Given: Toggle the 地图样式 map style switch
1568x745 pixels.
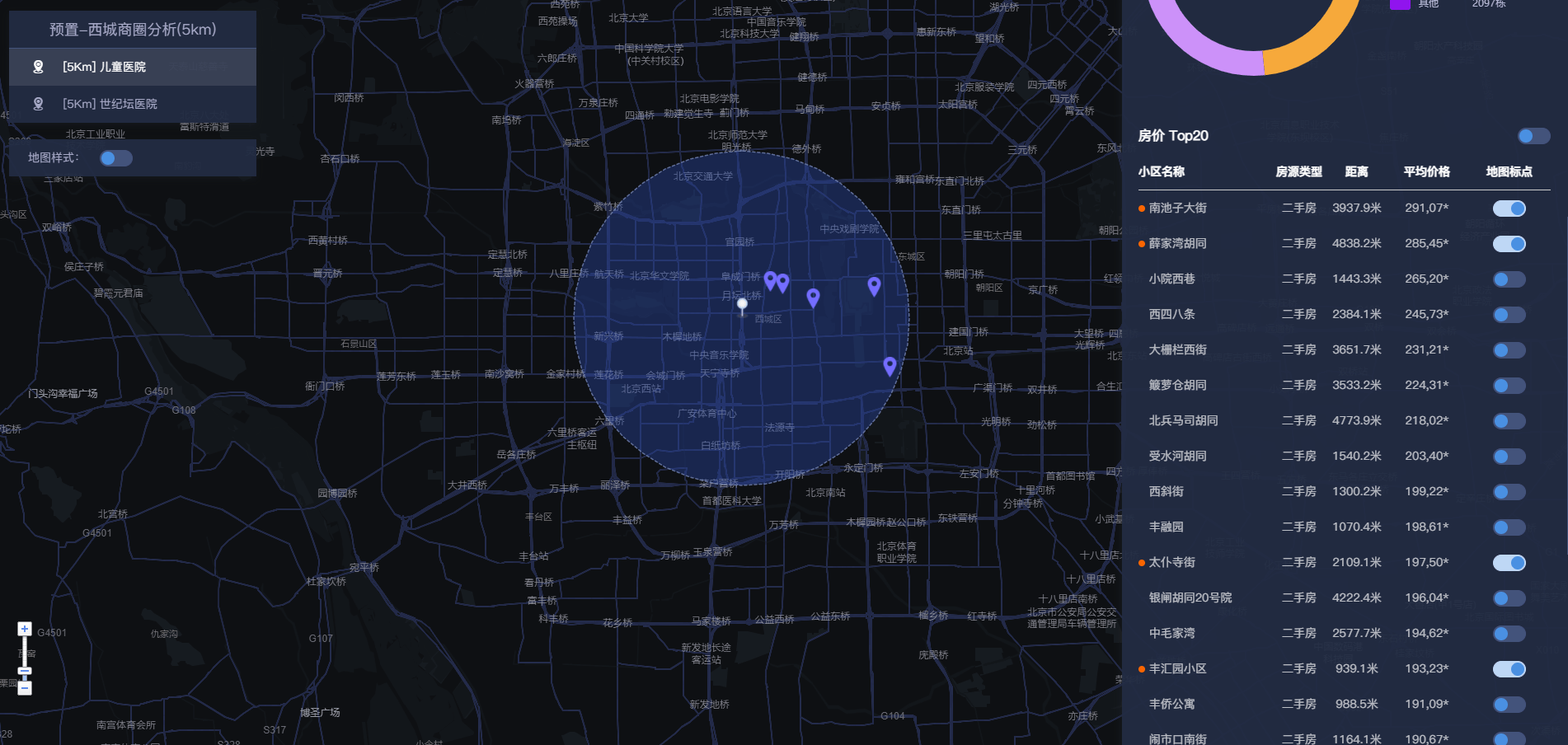Looking at the screenshot, I should pyautogui.click(x=116, y=158).
